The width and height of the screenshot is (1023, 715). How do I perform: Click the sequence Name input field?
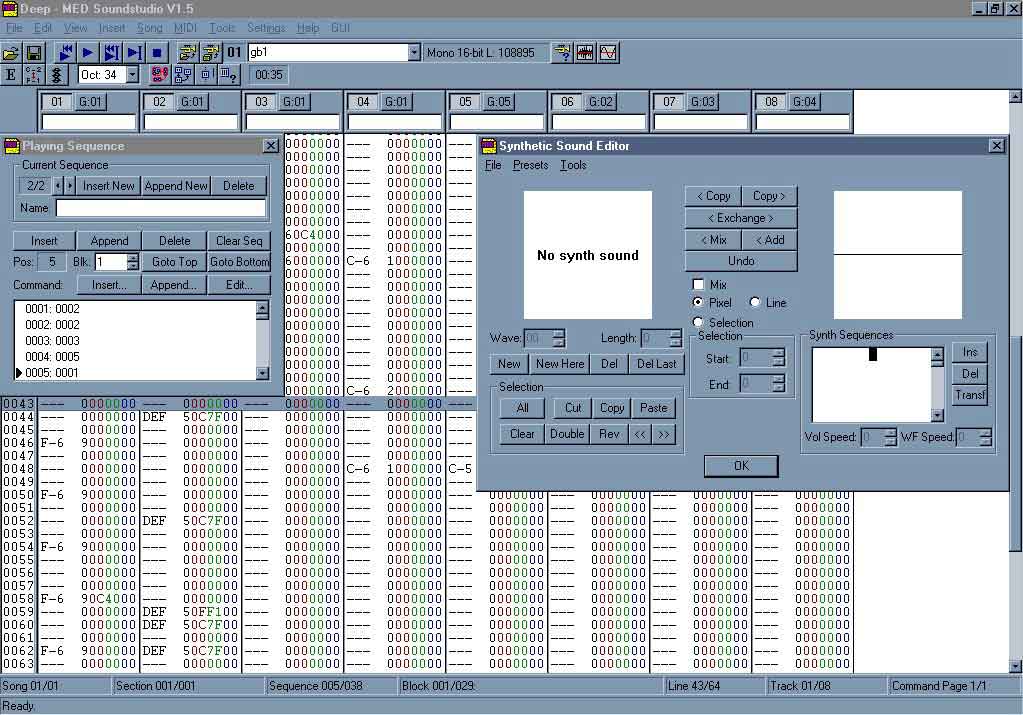point(160,208)
